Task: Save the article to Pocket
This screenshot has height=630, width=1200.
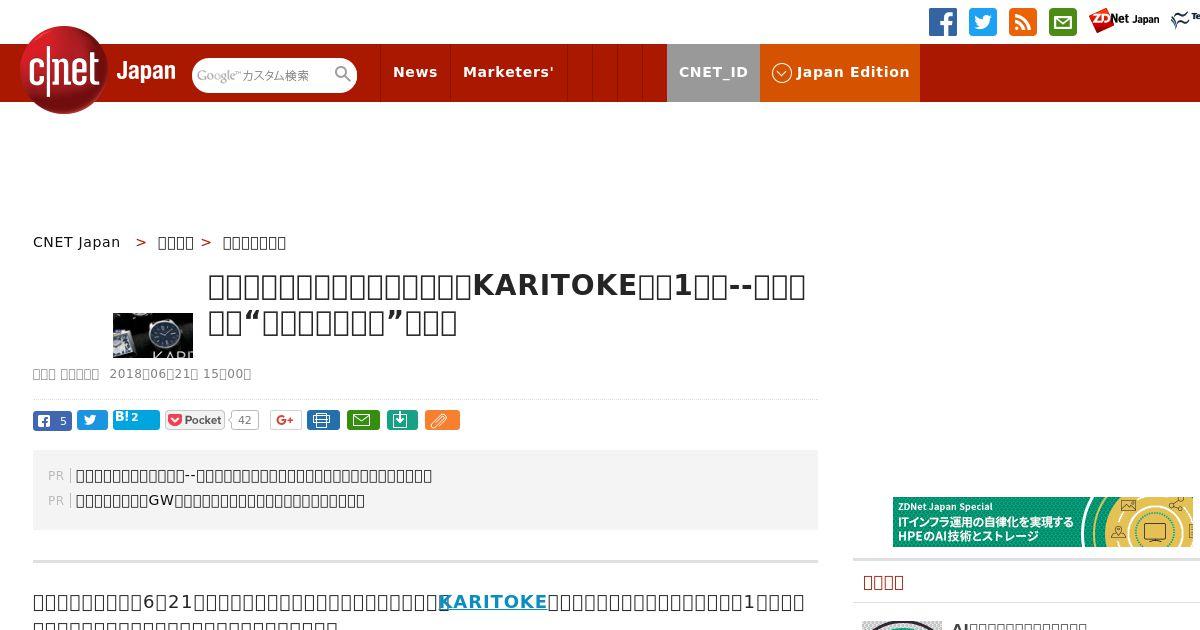Action: pyautogui.click(x=195, y=420)
